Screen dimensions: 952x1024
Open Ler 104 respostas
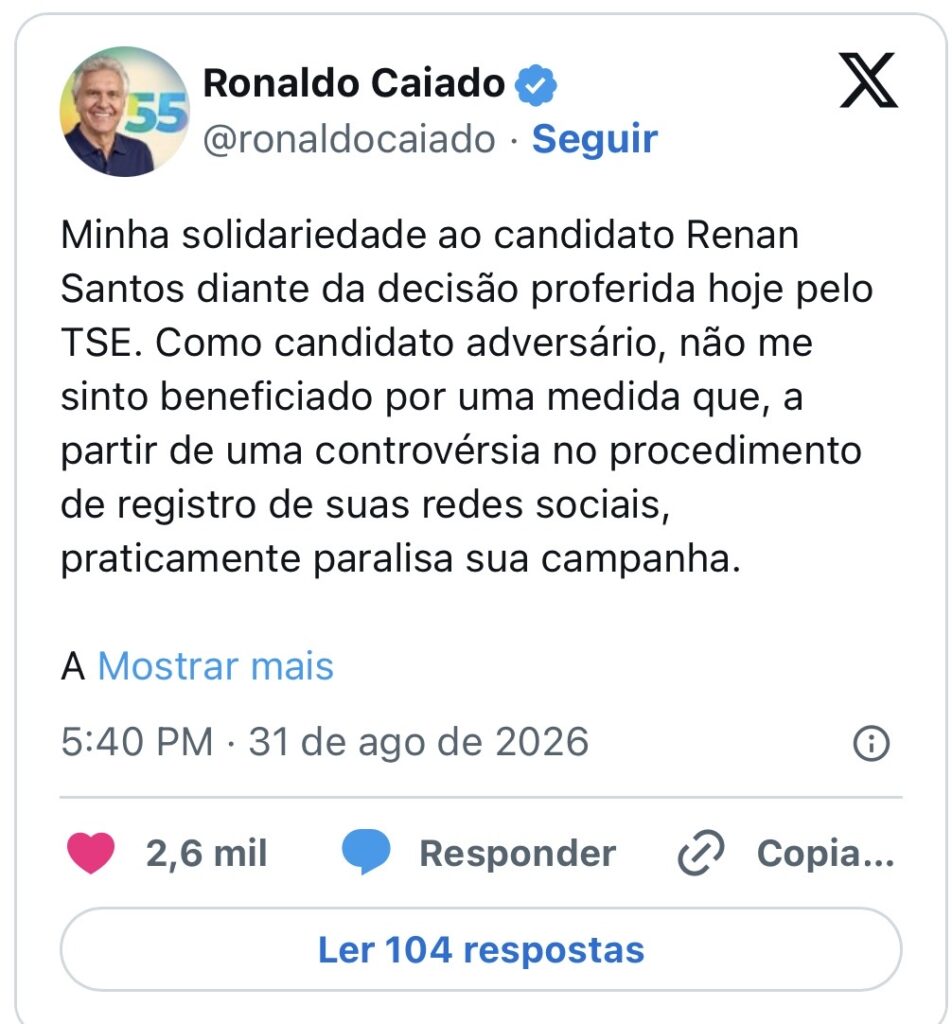(481, 950)
